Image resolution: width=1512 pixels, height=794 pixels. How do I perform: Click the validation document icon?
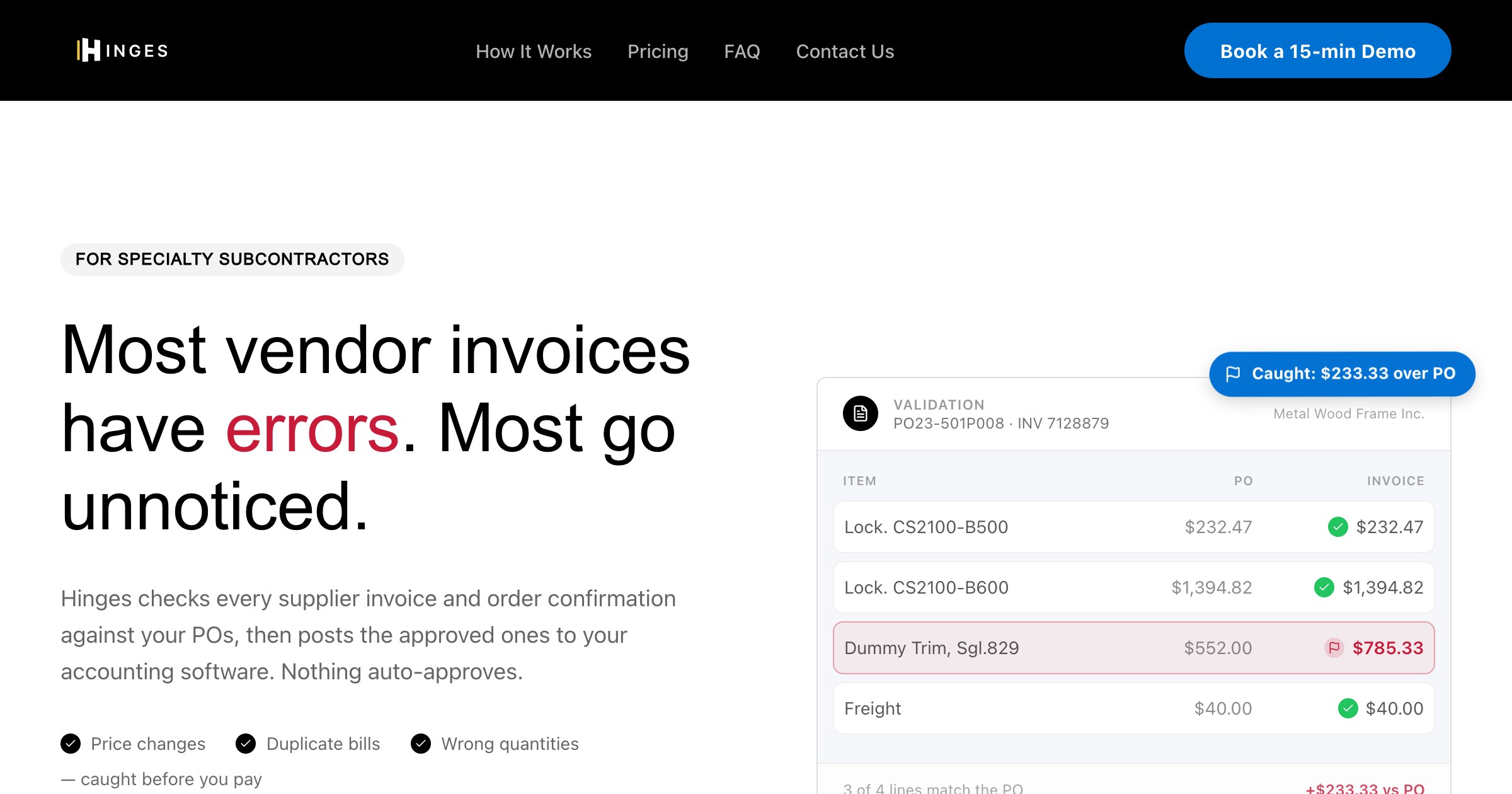861,413
